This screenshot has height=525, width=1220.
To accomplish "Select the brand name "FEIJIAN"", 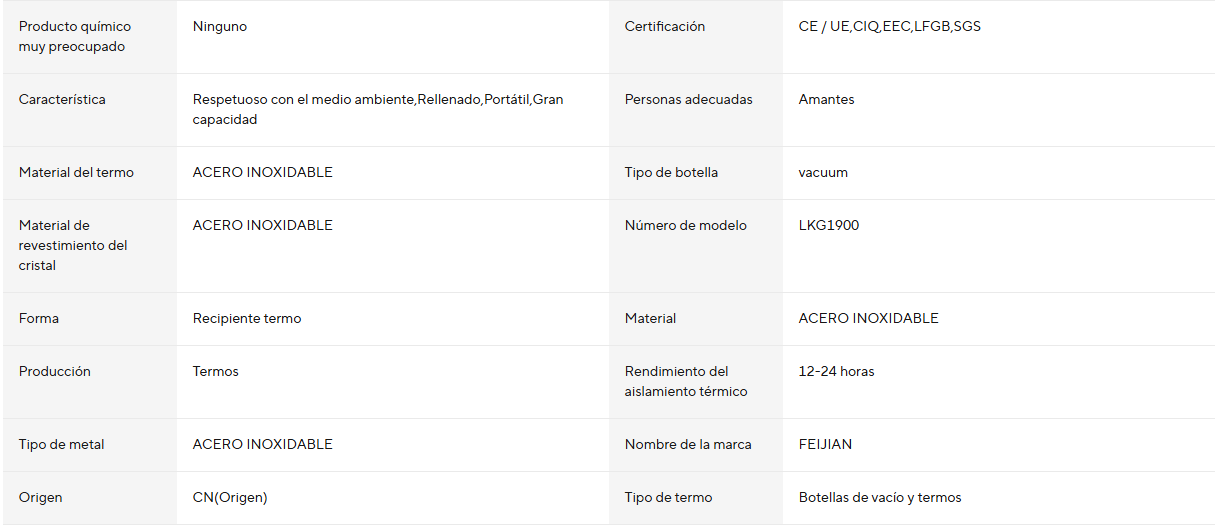I will [x=825, y=445].
